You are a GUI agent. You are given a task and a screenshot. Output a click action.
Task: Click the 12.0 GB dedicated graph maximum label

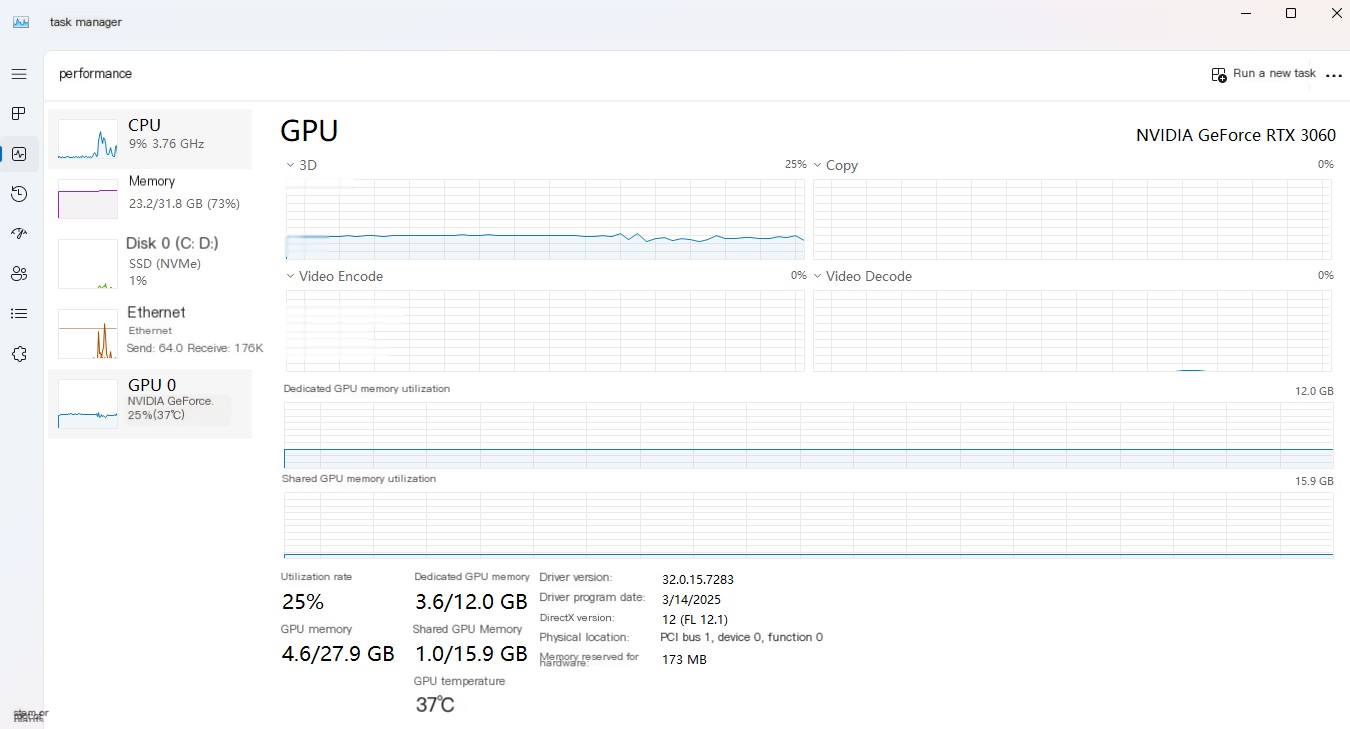pyautogui.click(x=1314, y=391)
